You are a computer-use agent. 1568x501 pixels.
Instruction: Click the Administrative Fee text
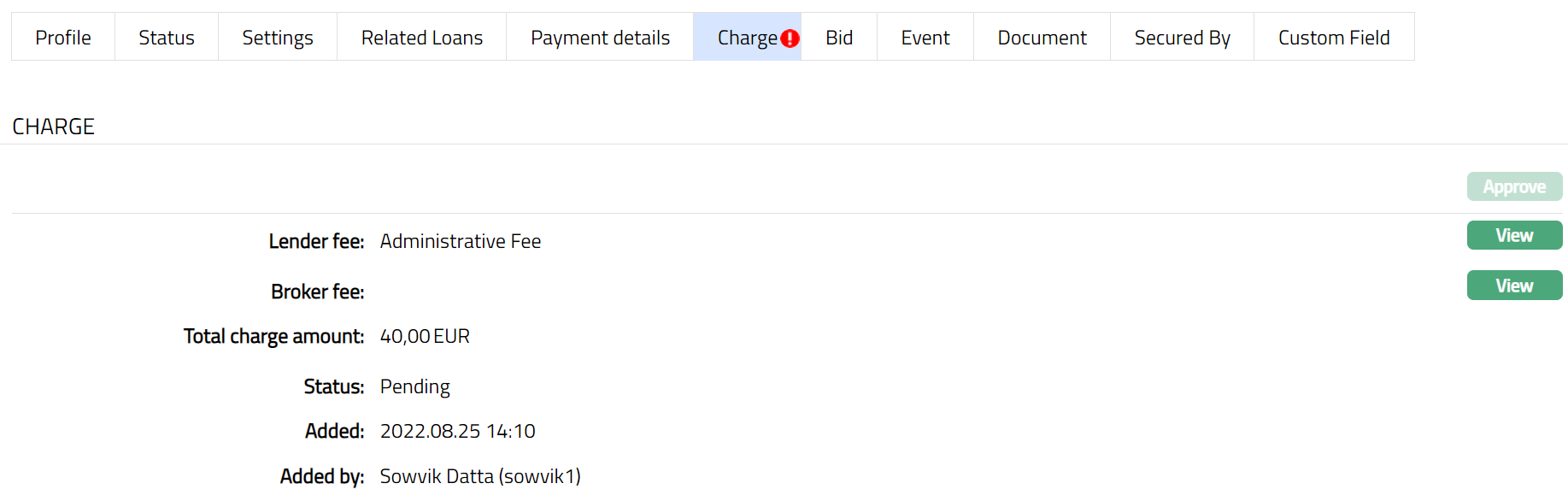(x=461, y=242)
